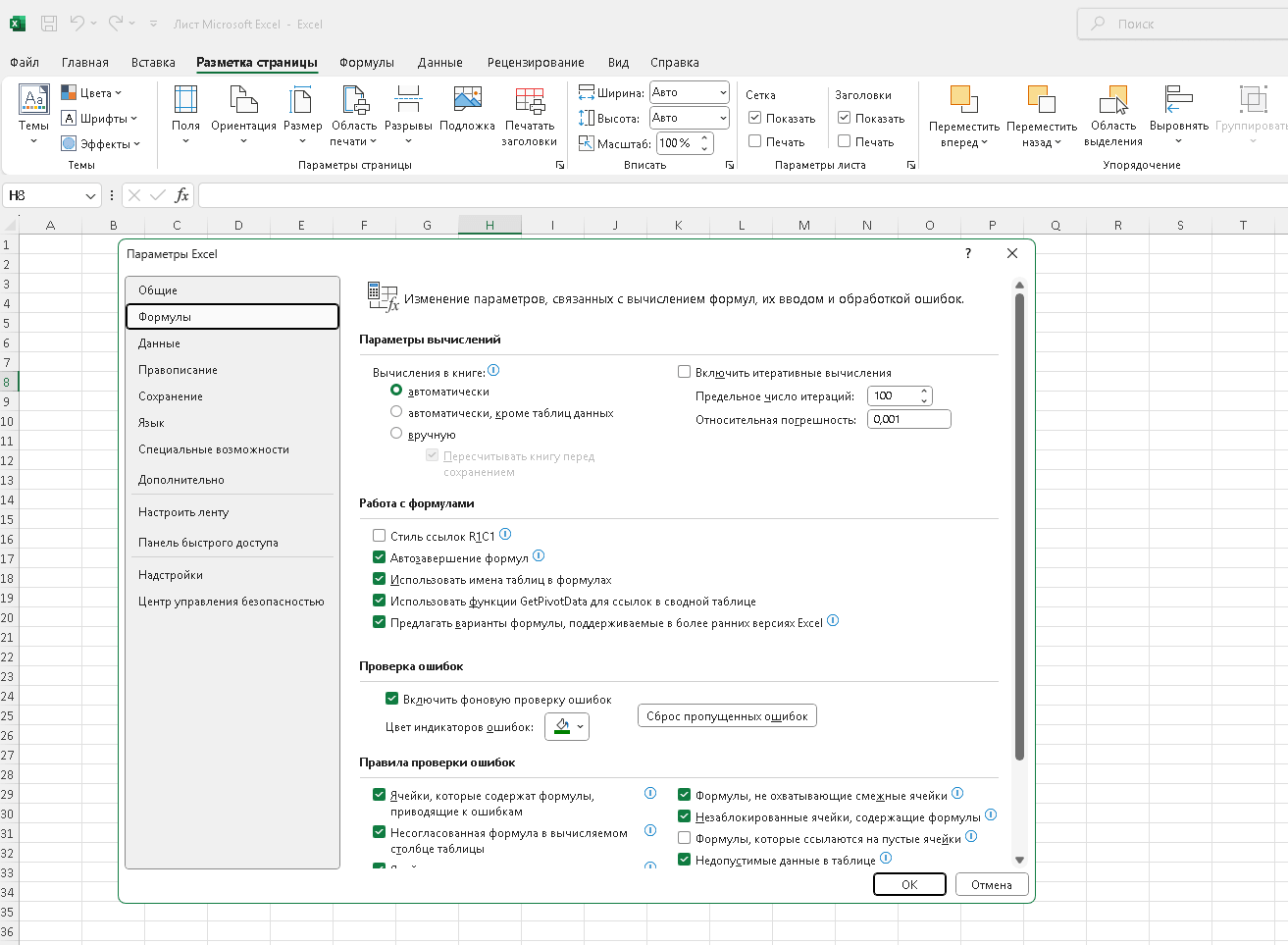Image resolution: width=1288 pixels, height=945 pixels.
Task: Switch to the Data (Данные) ribbon tab
Action: (439, 62)
